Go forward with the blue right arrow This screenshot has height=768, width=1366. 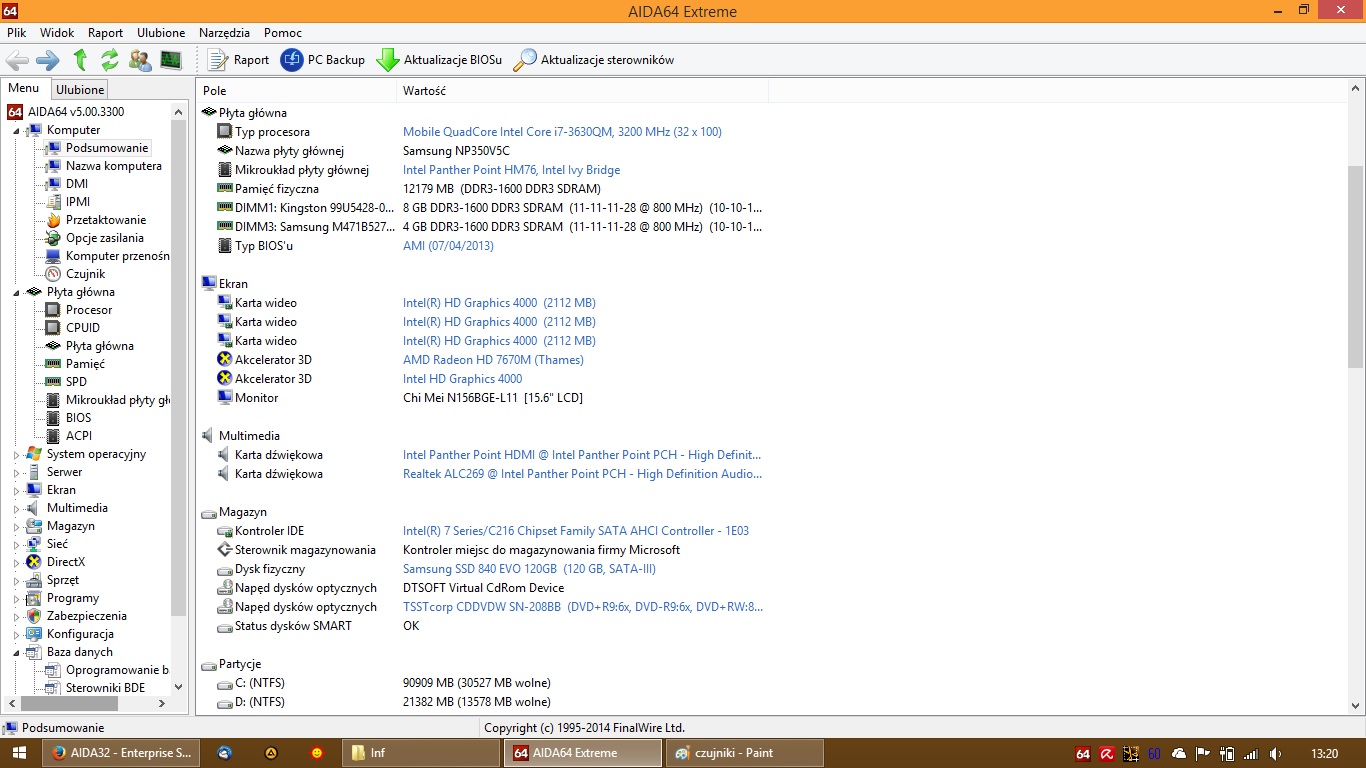[x=47, y=60]
